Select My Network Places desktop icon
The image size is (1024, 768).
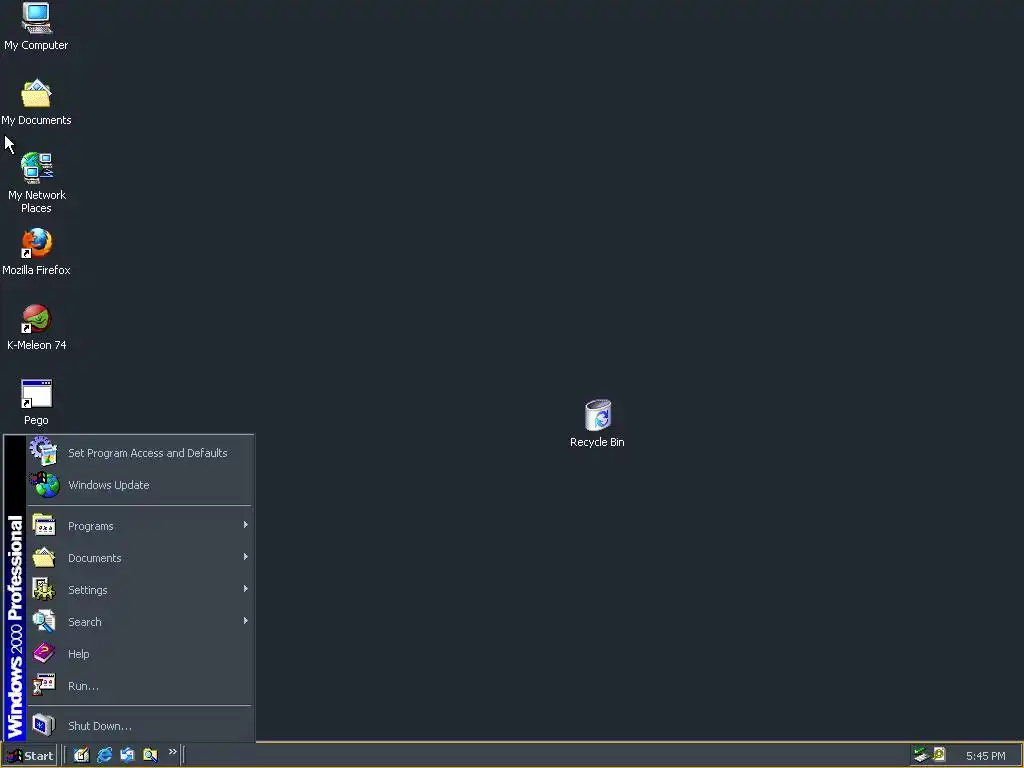click(x=36, y=183)
